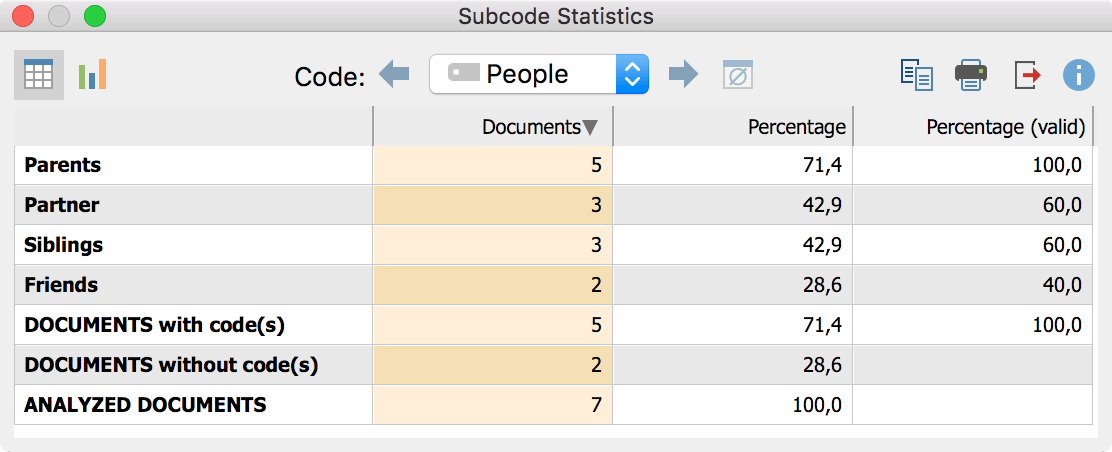Sort by the Documents column header
The height and width of the screenshot is (452, 1112).
pyautogui.click(x=493, y=126)
